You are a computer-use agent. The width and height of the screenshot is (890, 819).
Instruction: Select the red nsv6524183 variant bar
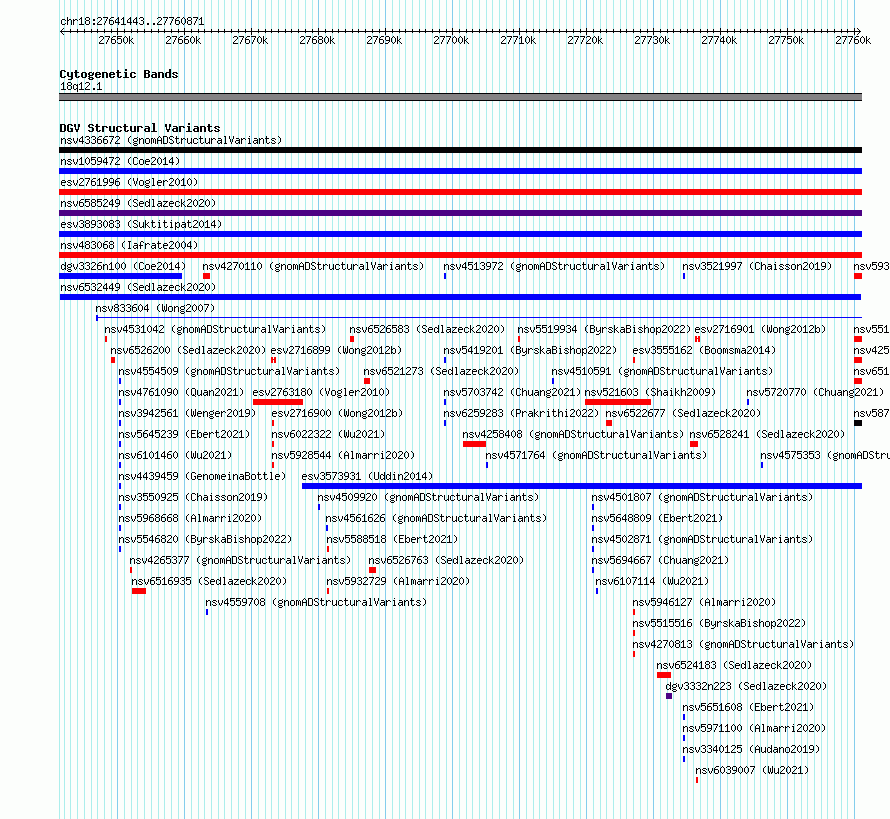coord(664,675)
